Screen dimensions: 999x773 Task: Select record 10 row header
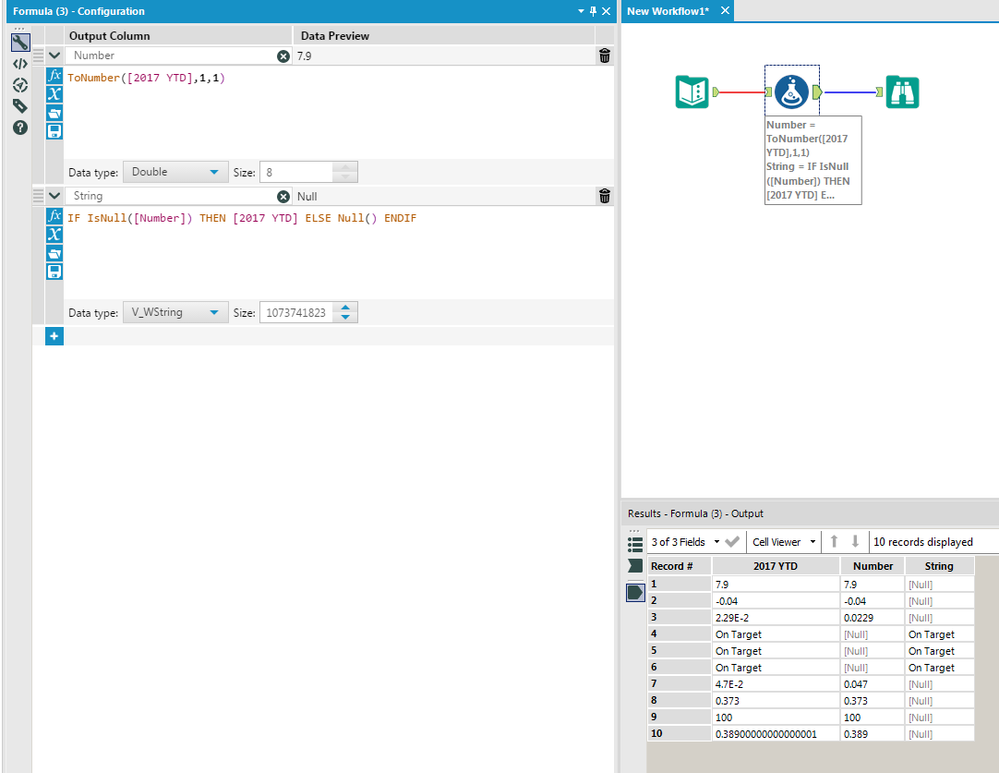[679, 733]
